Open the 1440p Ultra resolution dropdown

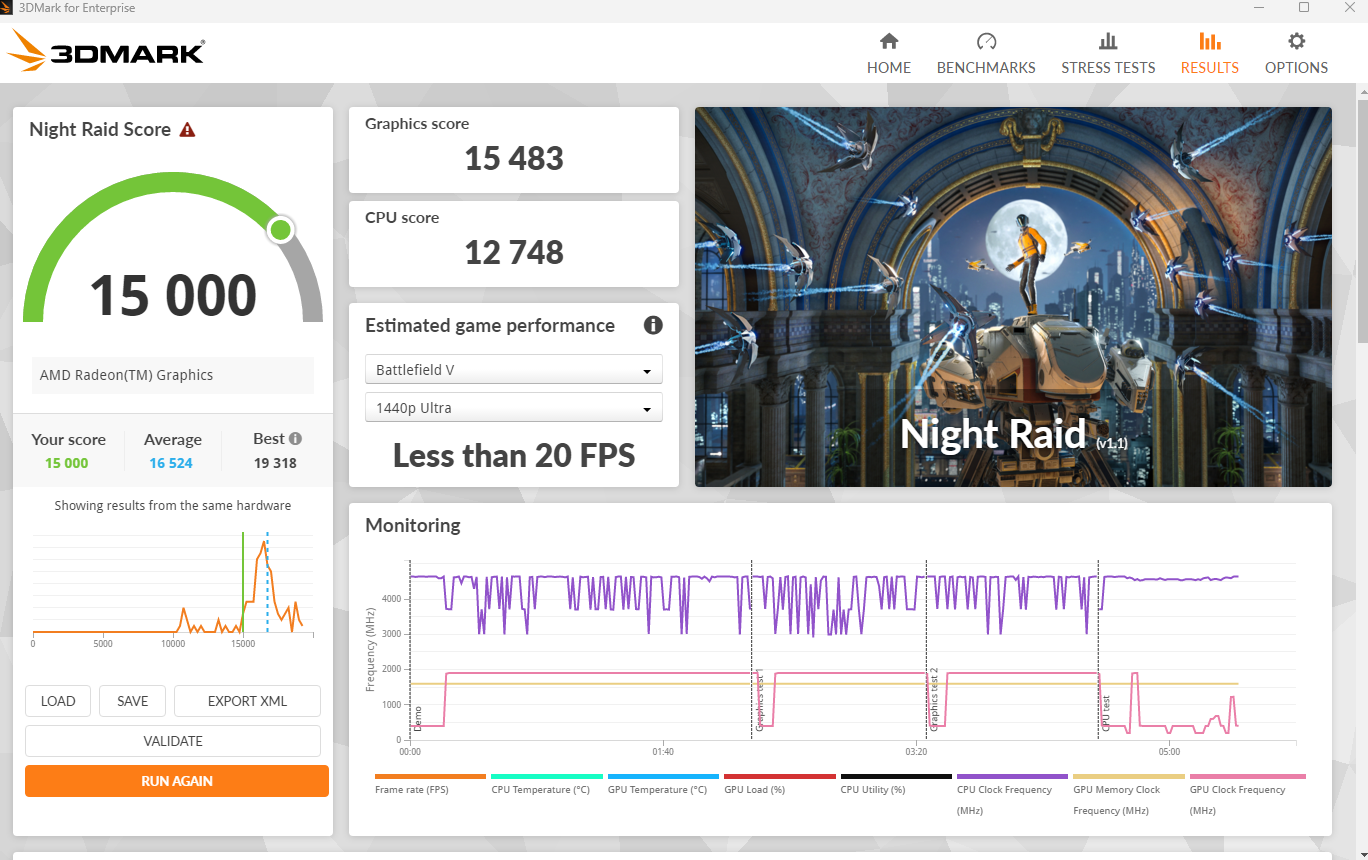point(514,408)
